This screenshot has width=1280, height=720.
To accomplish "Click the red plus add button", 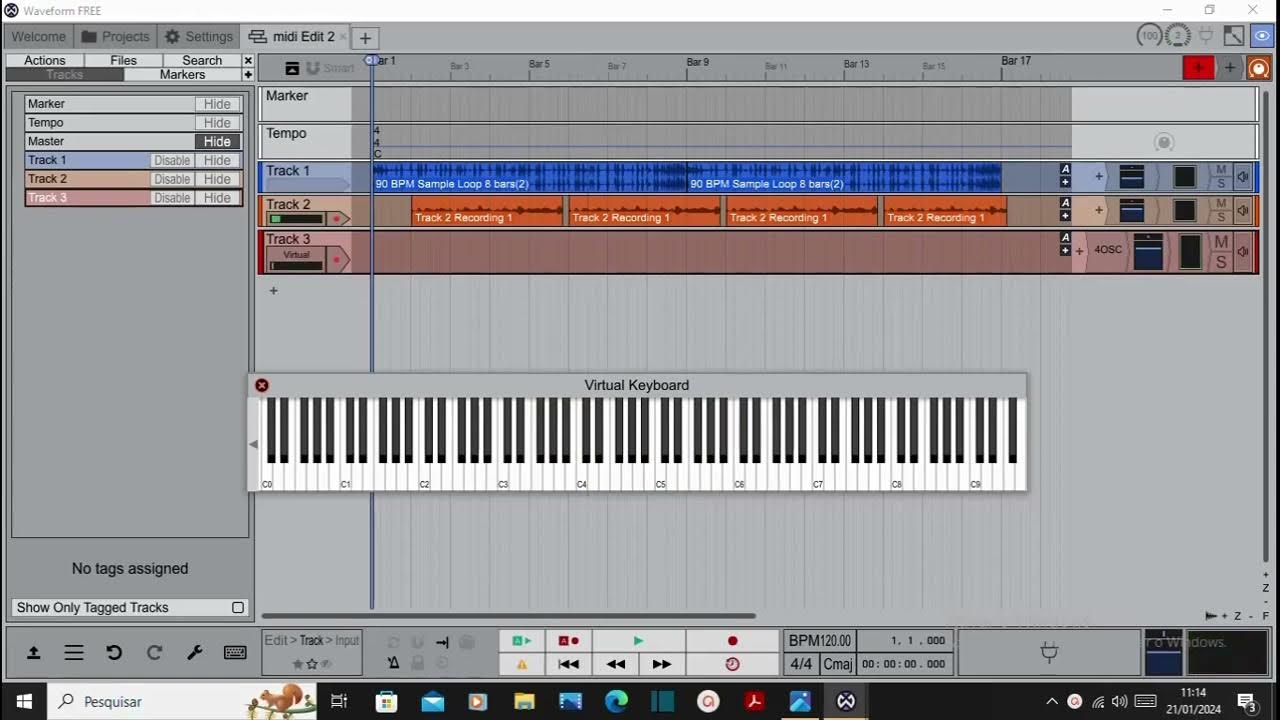I will (x=1198, y=67).
